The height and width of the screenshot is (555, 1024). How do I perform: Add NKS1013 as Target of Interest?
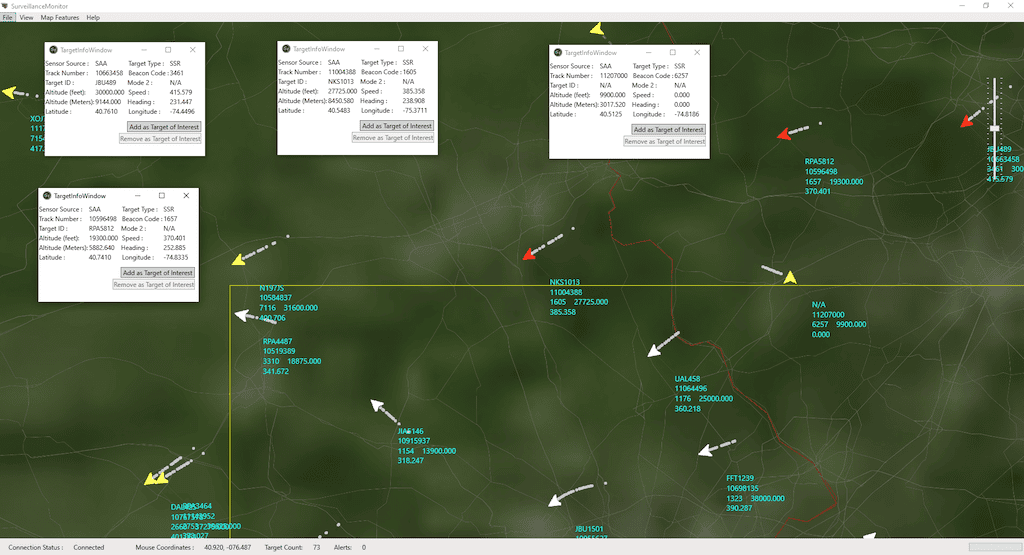pyautogui.click(x=397, y=125)
